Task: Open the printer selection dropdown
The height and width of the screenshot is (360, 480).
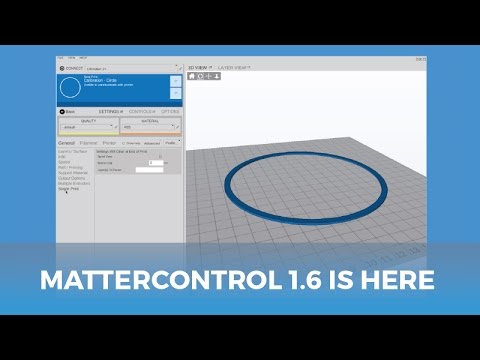Action: (131, 69)
